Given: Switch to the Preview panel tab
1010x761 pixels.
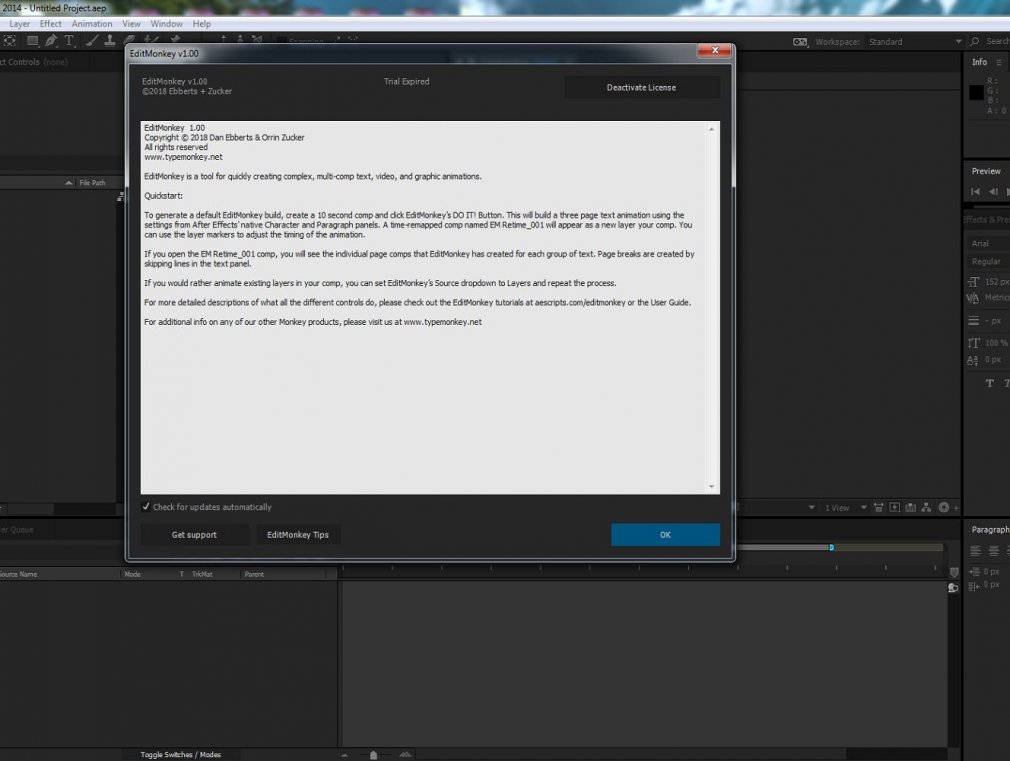Looking at the screenshot, I should point(986,171).
